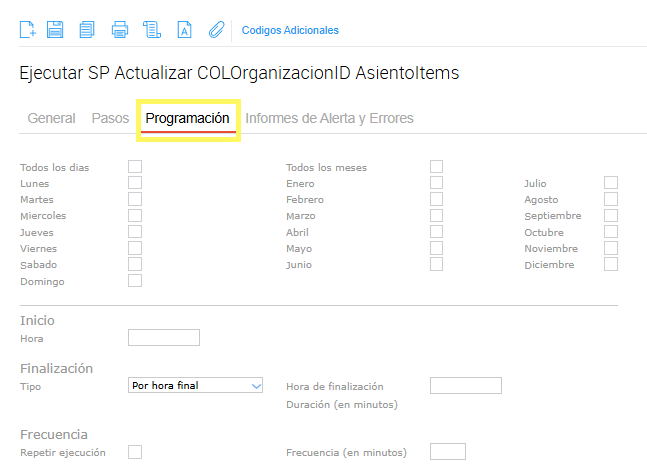Enable the Todos los dias checkbox

click(x=135, y=166)
